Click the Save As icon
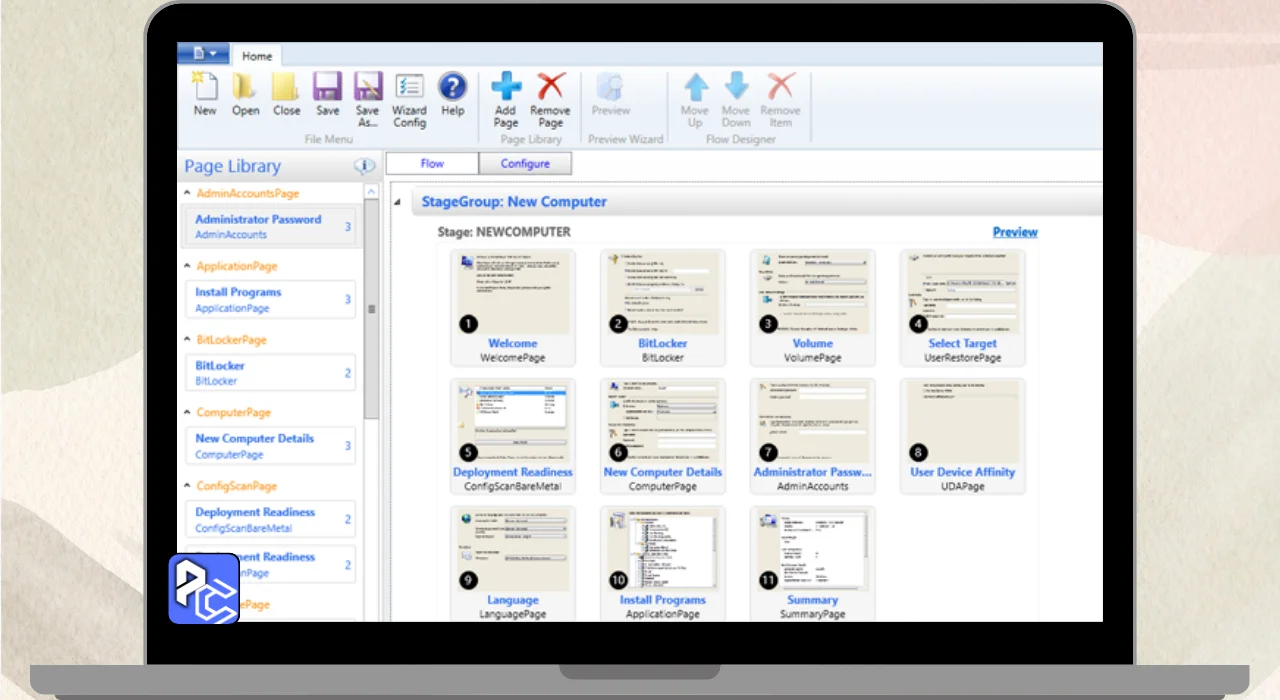The image size is (1280, 700). point(368,87)
